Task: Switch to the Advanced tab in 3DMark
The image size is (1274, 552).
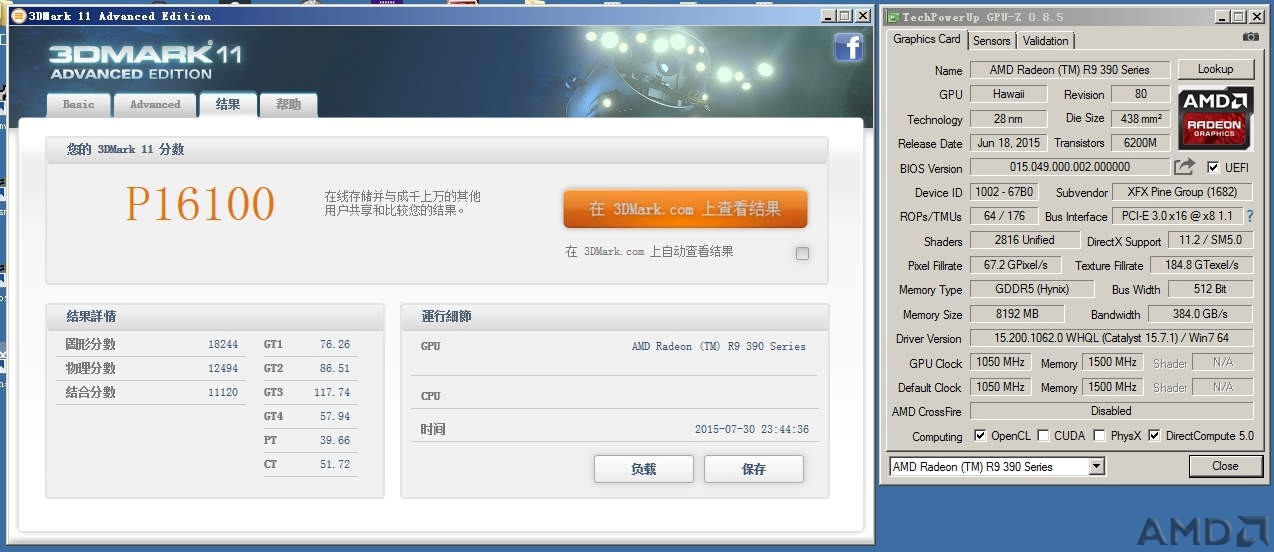Action: point(155,105)
